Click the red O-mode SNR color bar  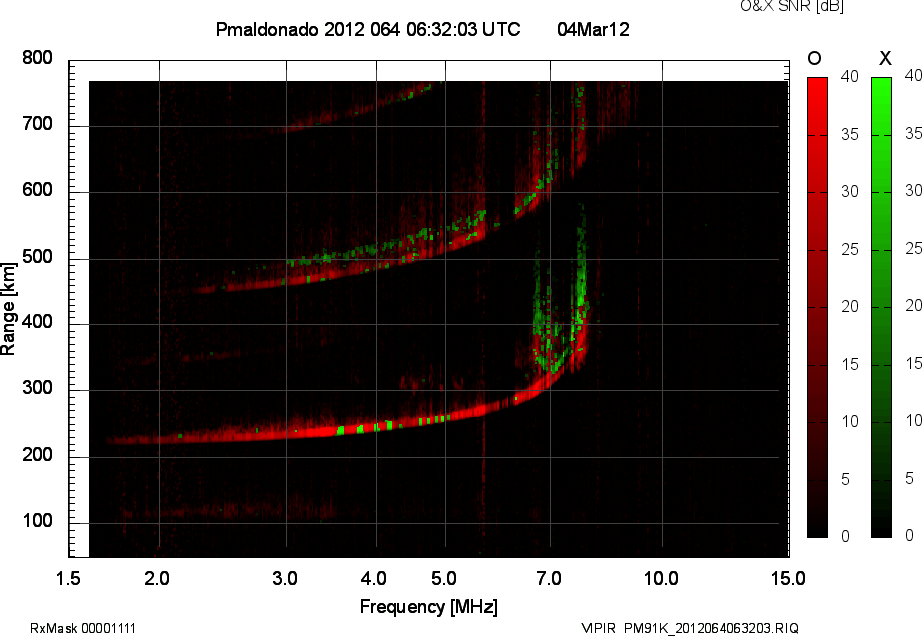coord(817,307)
